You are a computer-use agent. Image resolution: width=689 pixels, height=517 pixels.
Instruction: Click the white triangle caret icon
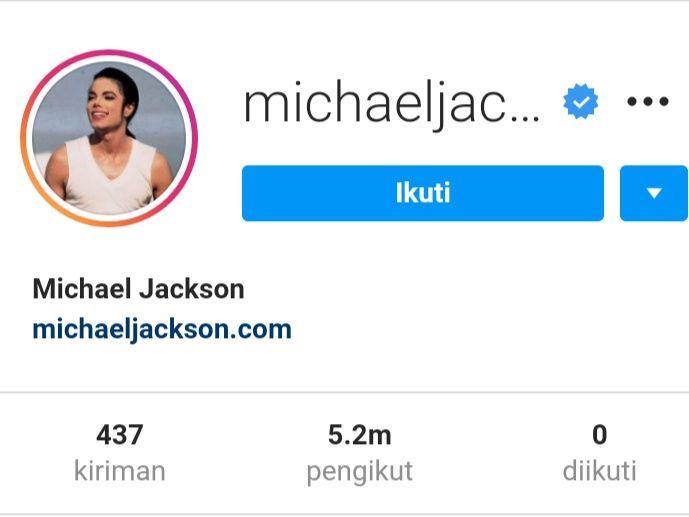(654, 193)
